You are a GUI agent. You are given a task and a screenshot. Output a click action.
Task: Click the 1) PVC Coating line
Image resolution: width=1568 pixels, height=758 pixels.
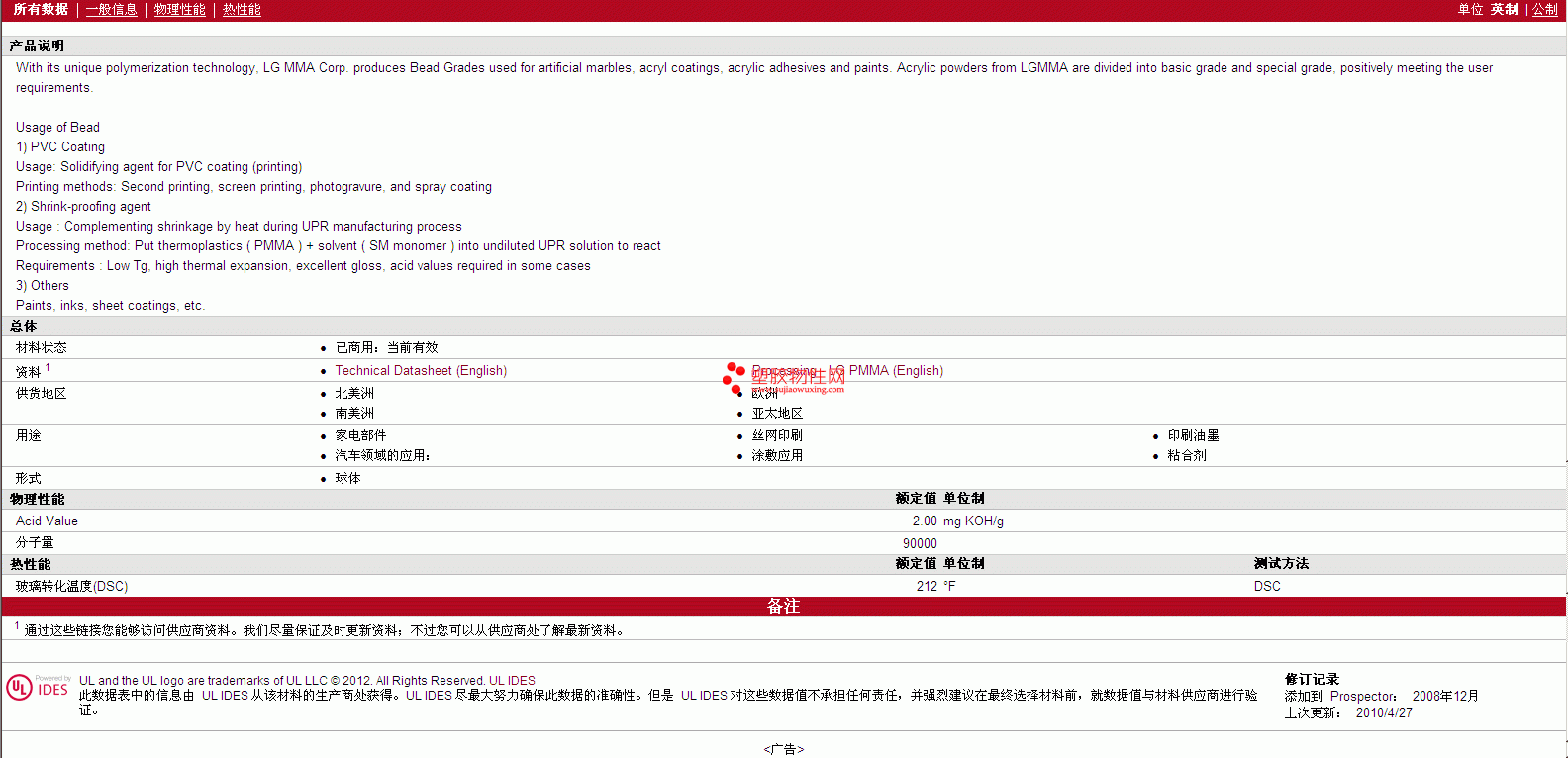(x=60, y=147)
